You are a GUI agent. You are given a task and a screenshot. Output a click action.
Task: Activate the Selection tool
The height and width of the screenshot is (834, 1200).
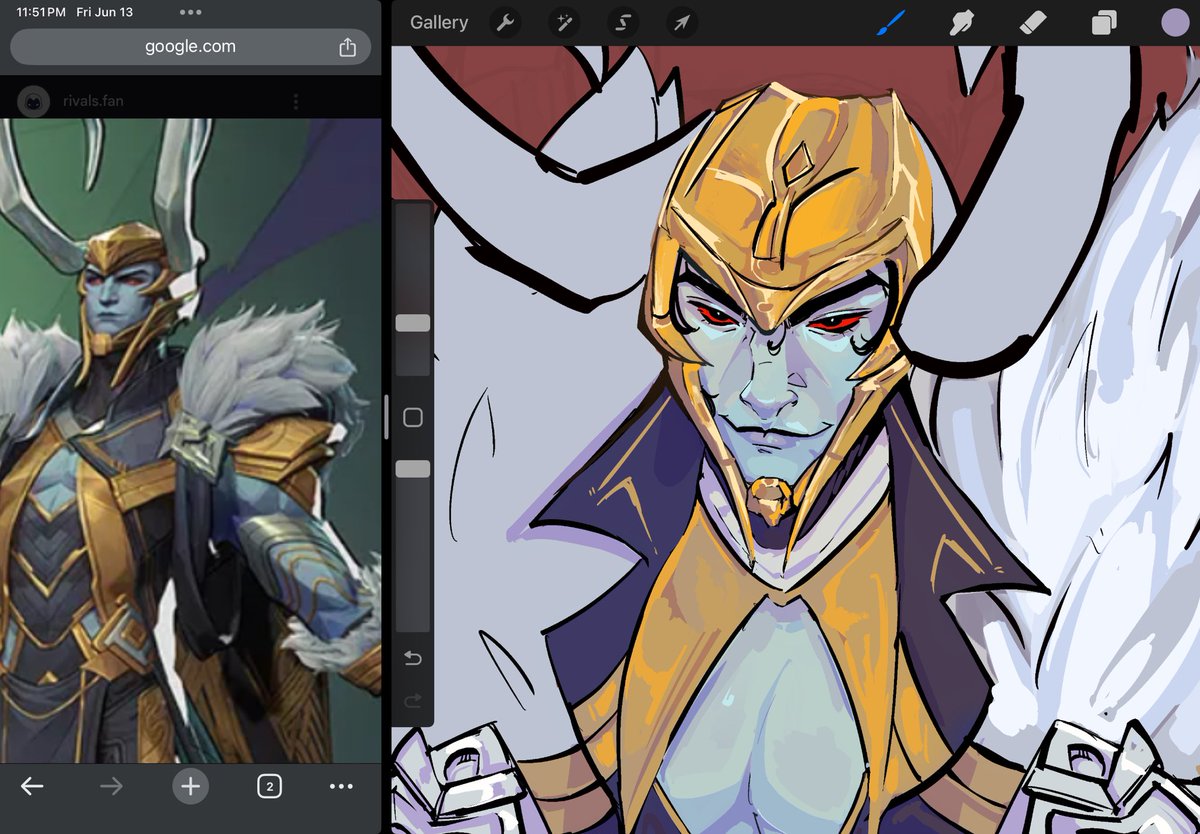click(x=624, y=22)
